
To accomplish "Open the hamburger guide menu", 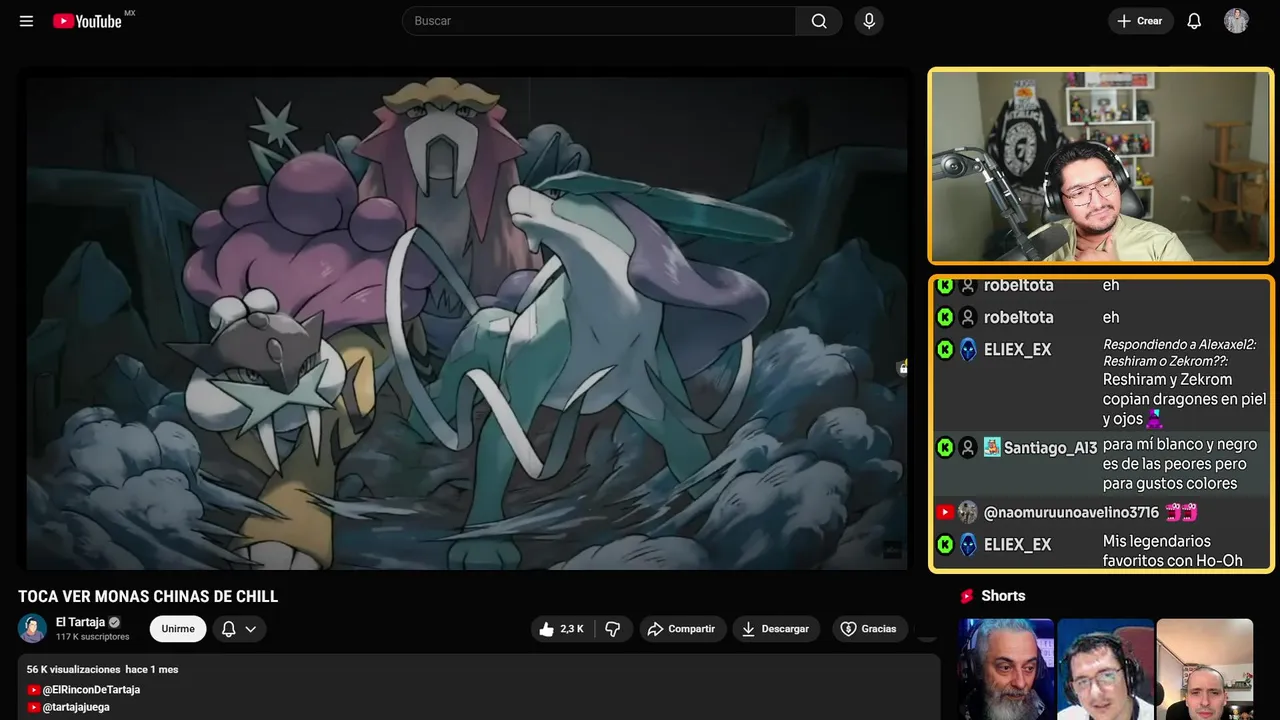I will 26,21.
